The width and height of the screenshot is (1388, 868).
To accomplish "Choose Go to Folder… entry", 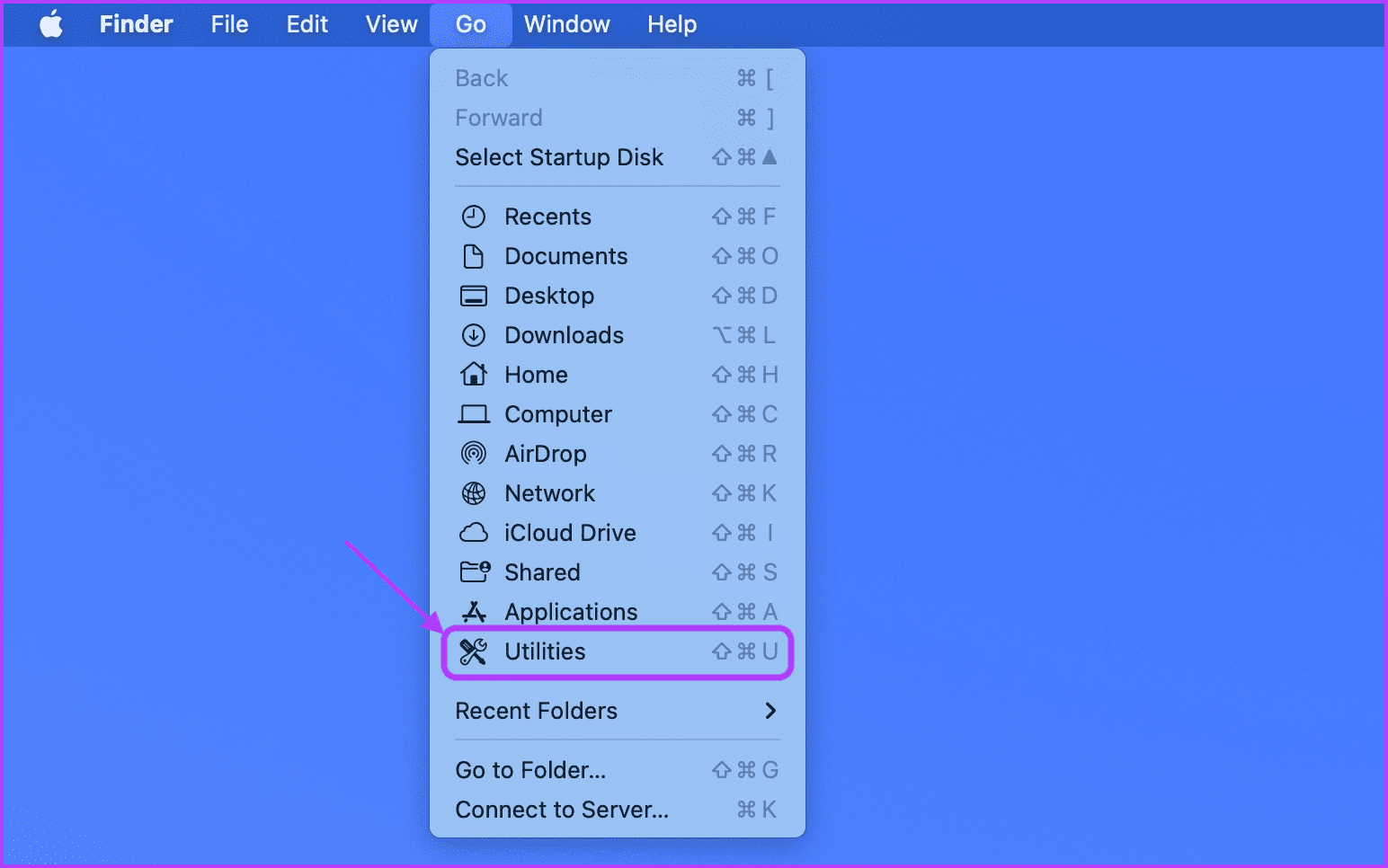I will (618, 770).
